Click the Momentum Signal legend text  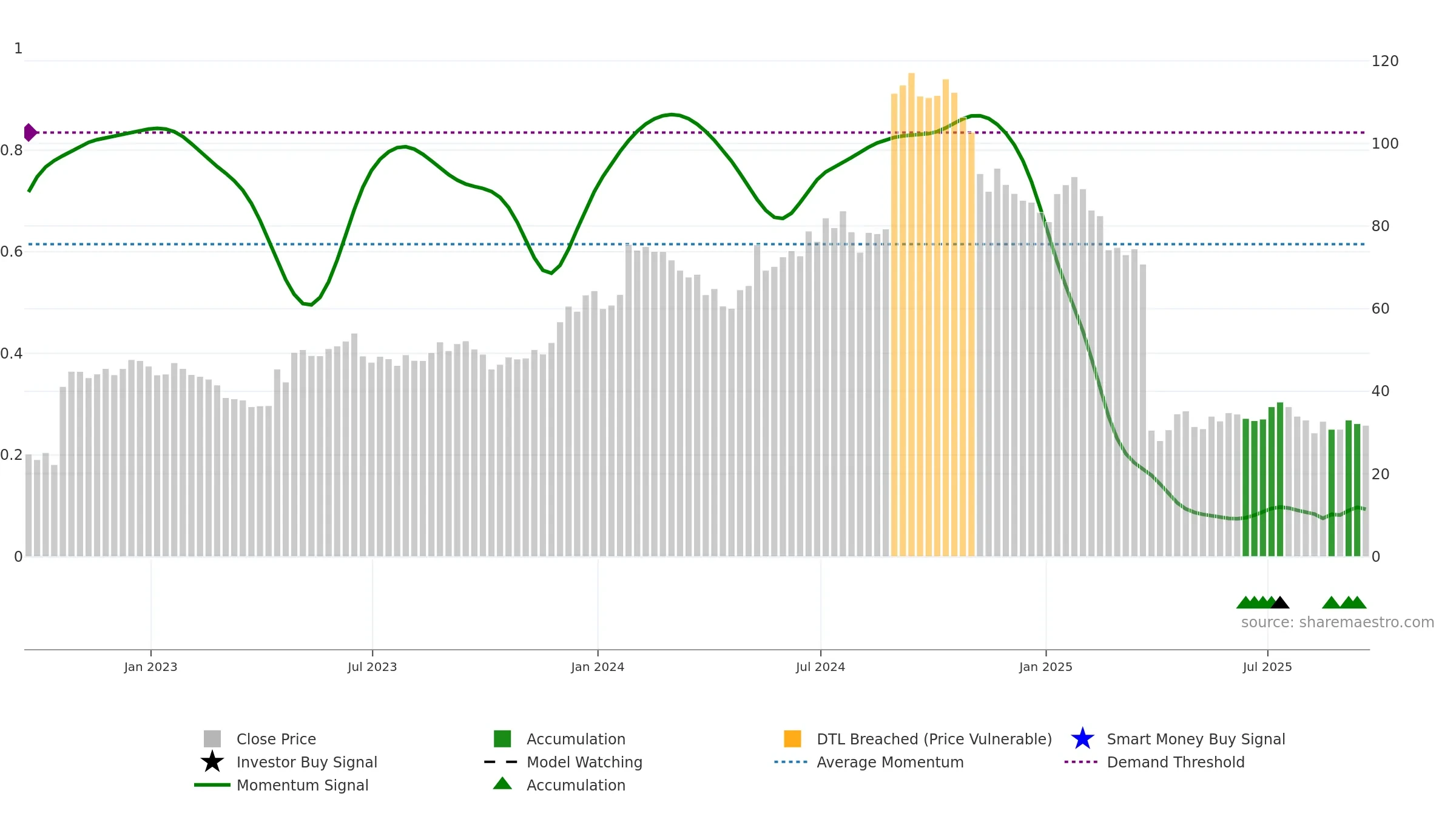point(302,785)
